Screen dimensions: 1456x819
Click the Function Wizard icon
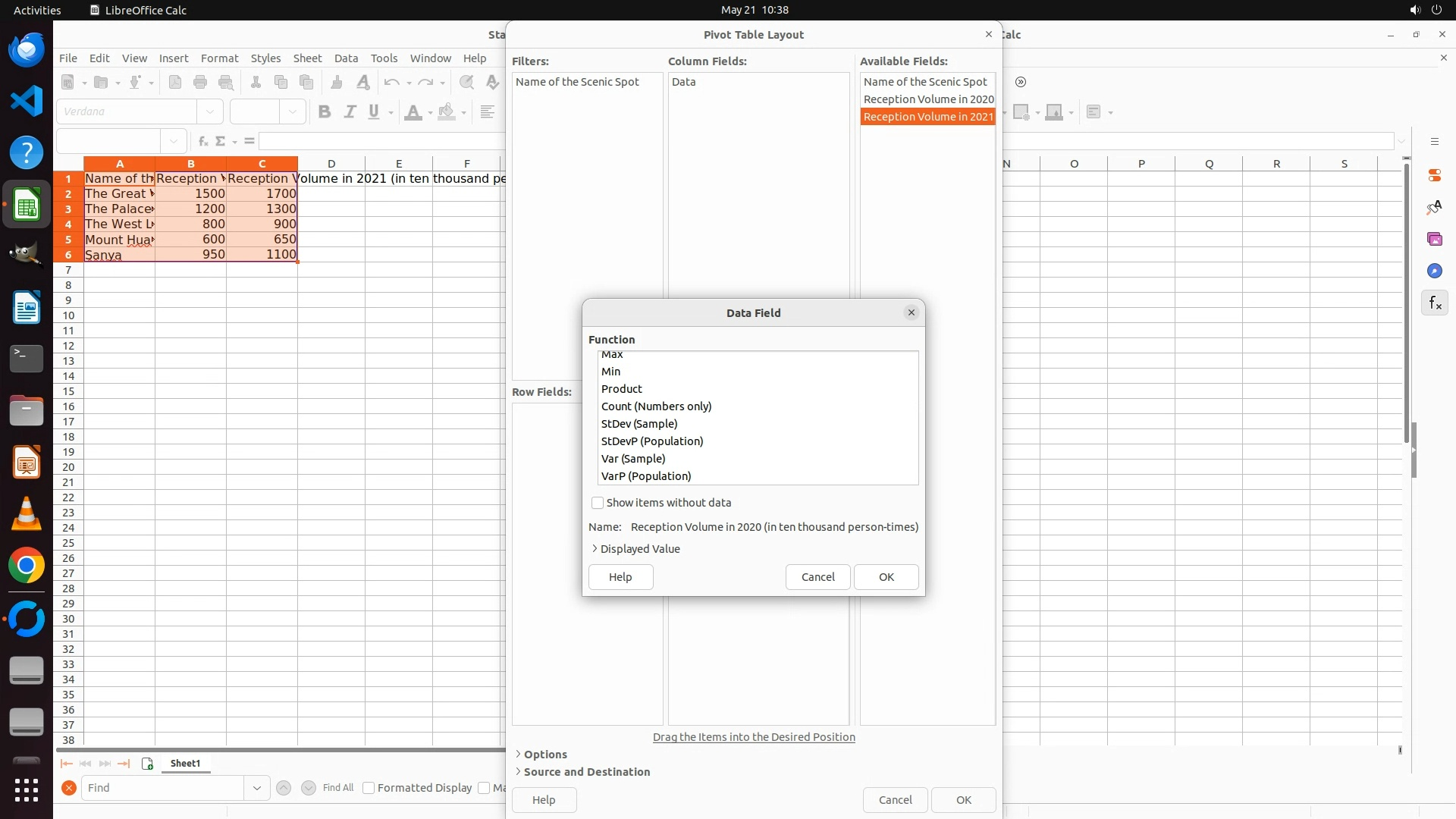coord(202,141)
